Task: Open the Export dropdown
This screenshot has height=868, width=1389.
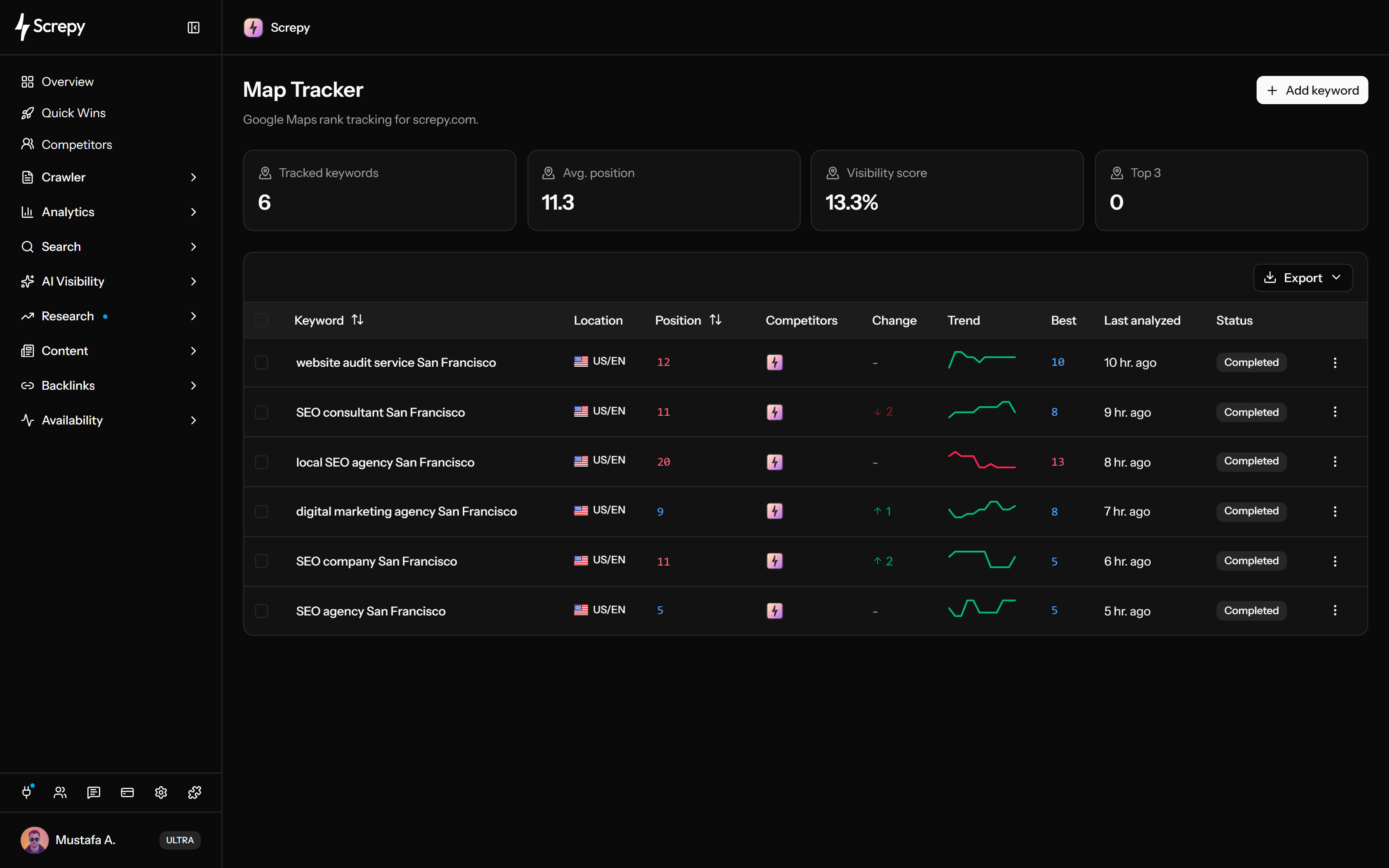Action: (x=1302, y=278)
